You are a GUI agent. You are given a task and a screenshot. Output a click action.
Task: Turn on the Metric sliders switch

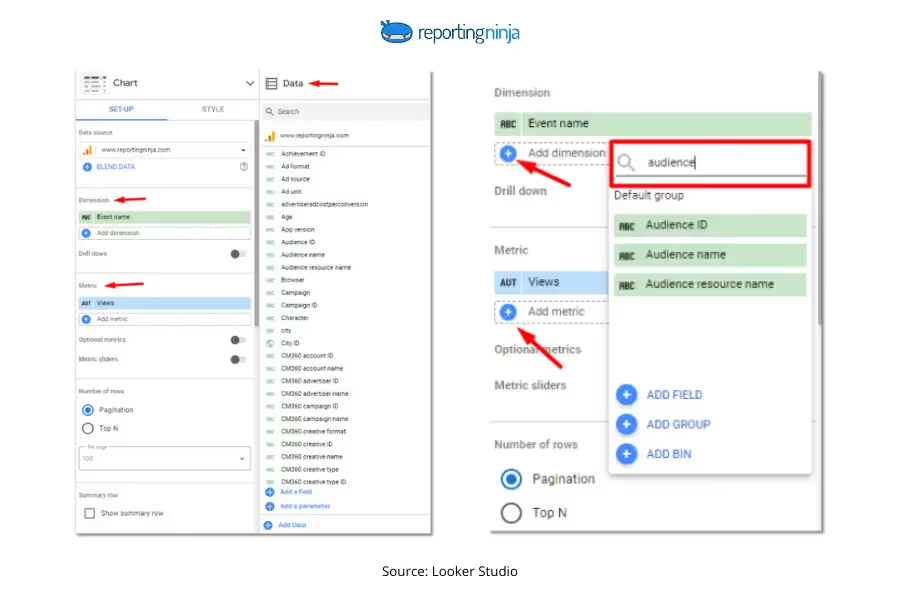tap(238, 359)
